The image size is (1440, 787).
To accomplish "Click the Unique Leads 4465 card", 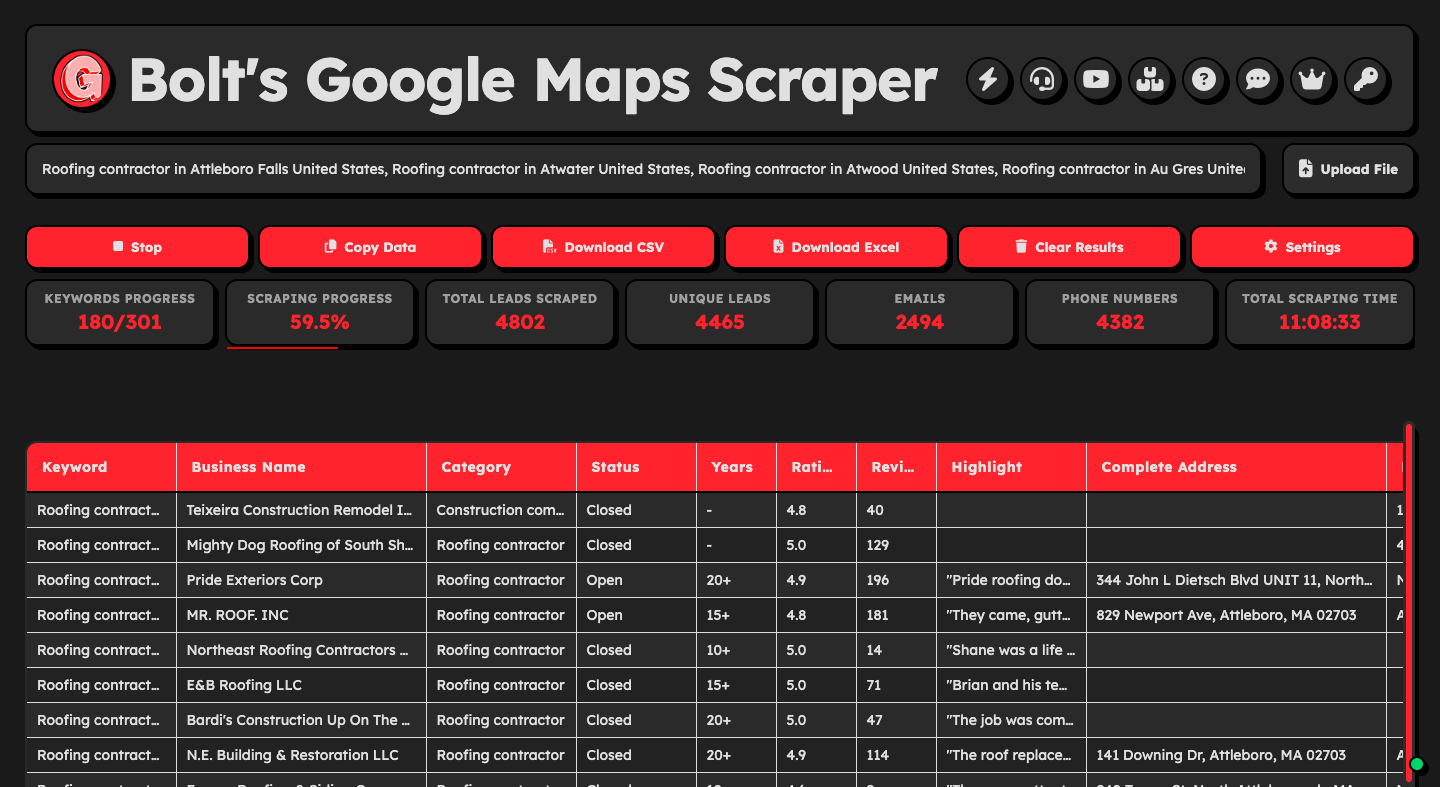I will click(720, 313).
